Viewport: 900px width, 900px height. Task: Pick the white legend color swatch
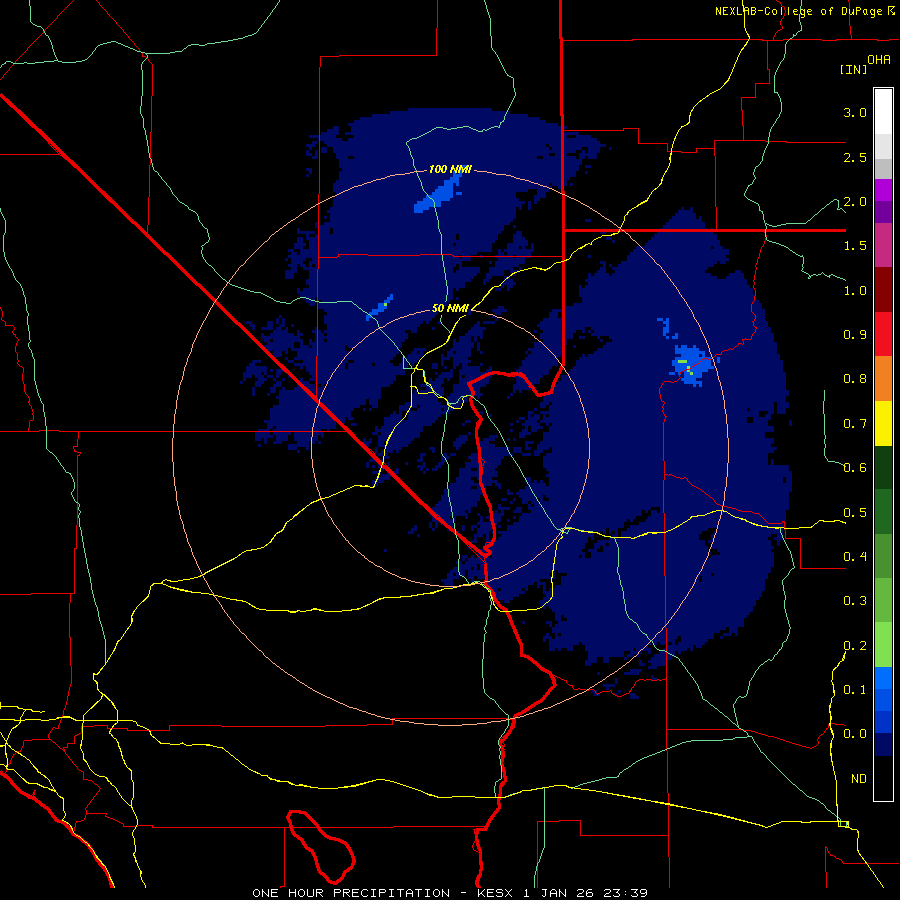(x=883, y=112)
